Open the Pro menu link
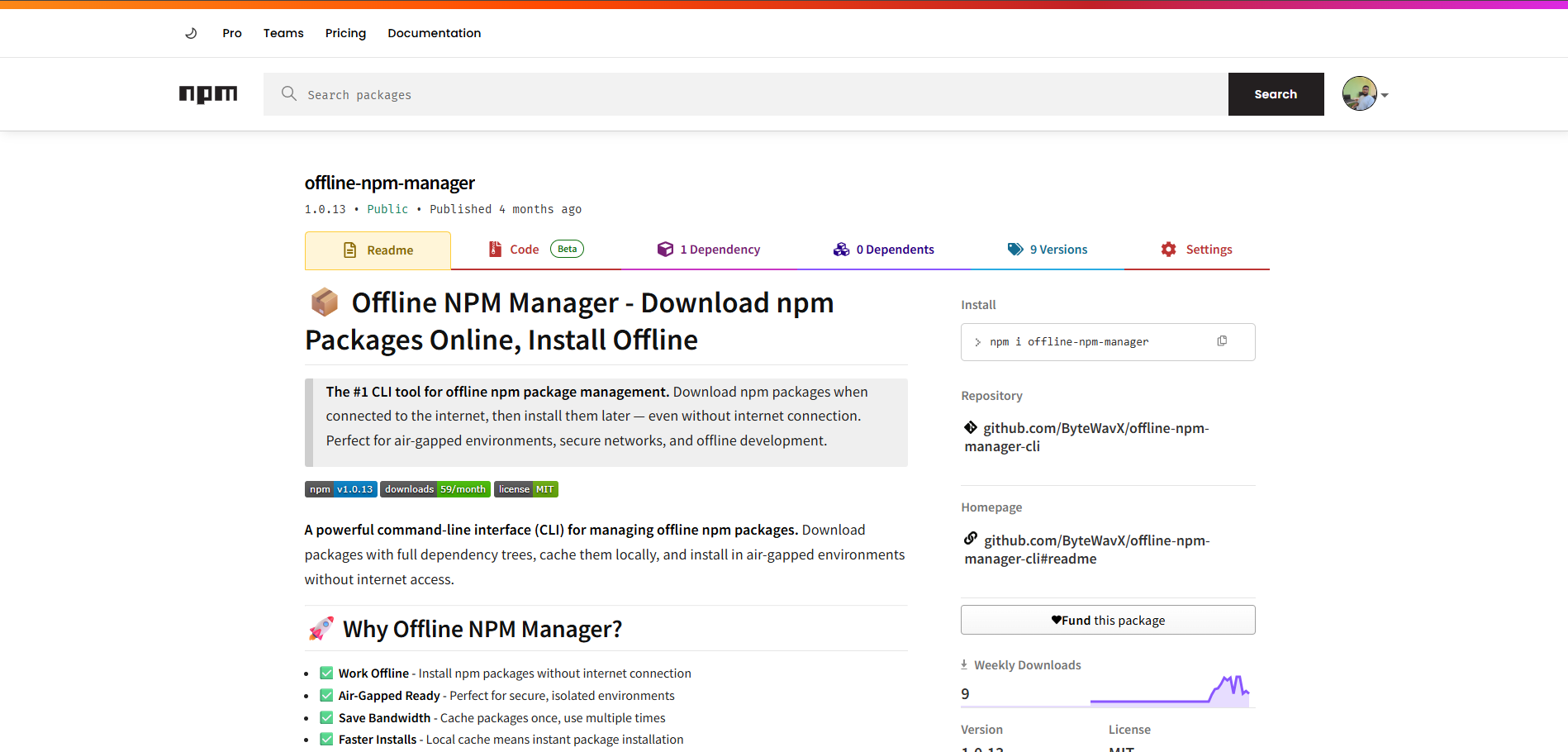This screenshot has width=1568, height=752. (x=232, y=33)
